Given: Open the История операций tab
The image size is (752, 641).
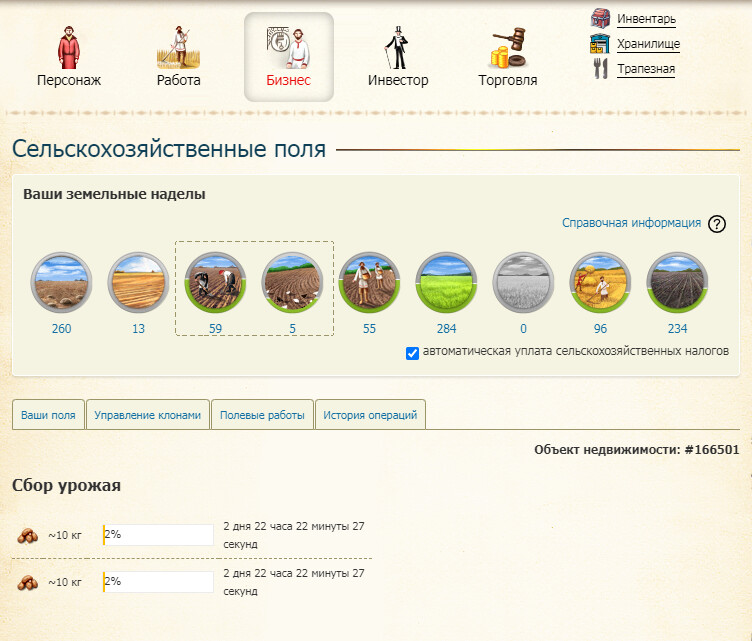Looking at the screenshot, I should [371, 415].
